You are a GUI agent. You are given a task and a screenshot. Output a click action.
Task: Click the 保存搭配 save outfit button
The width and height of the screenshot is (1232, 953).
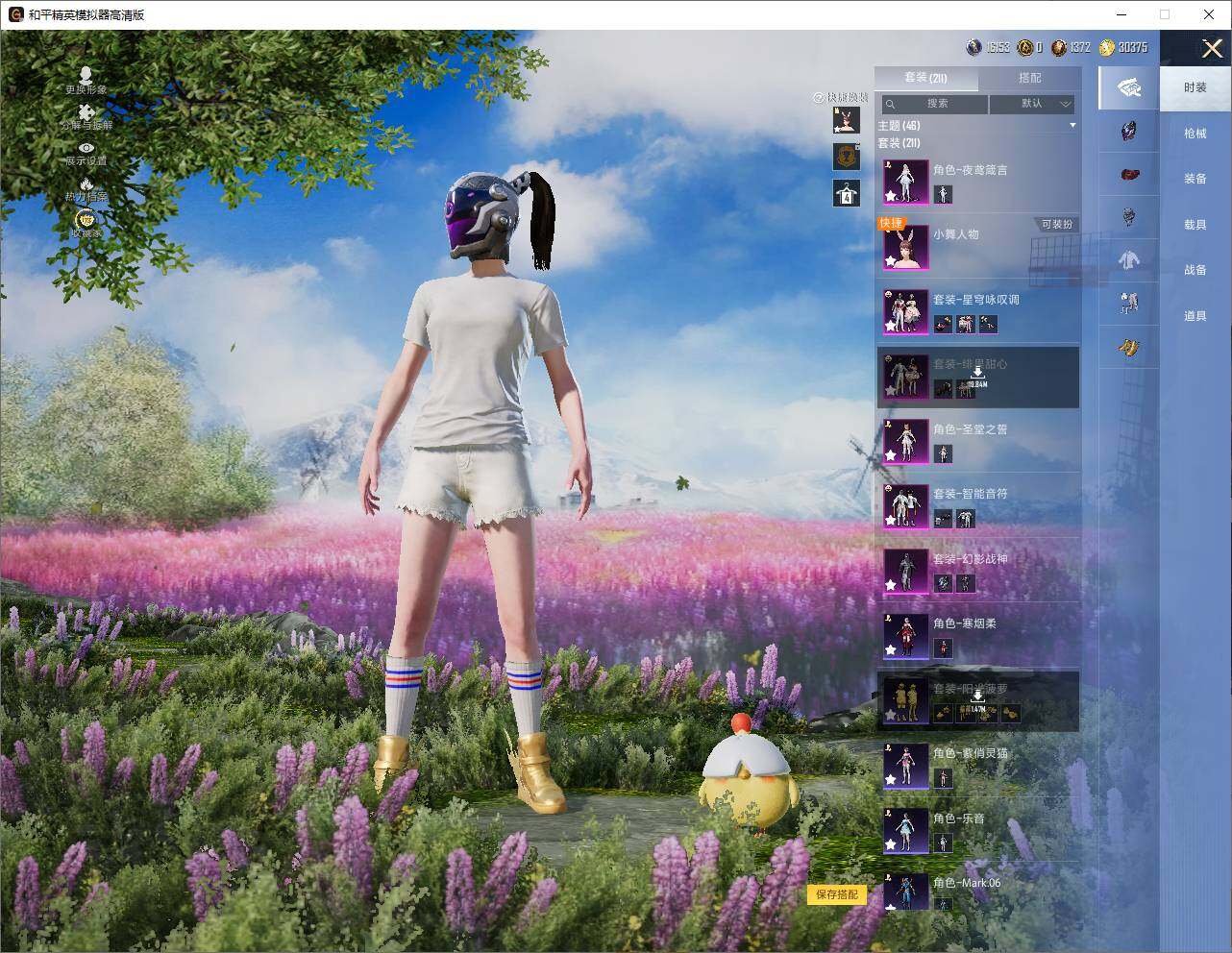pos(837,895)
